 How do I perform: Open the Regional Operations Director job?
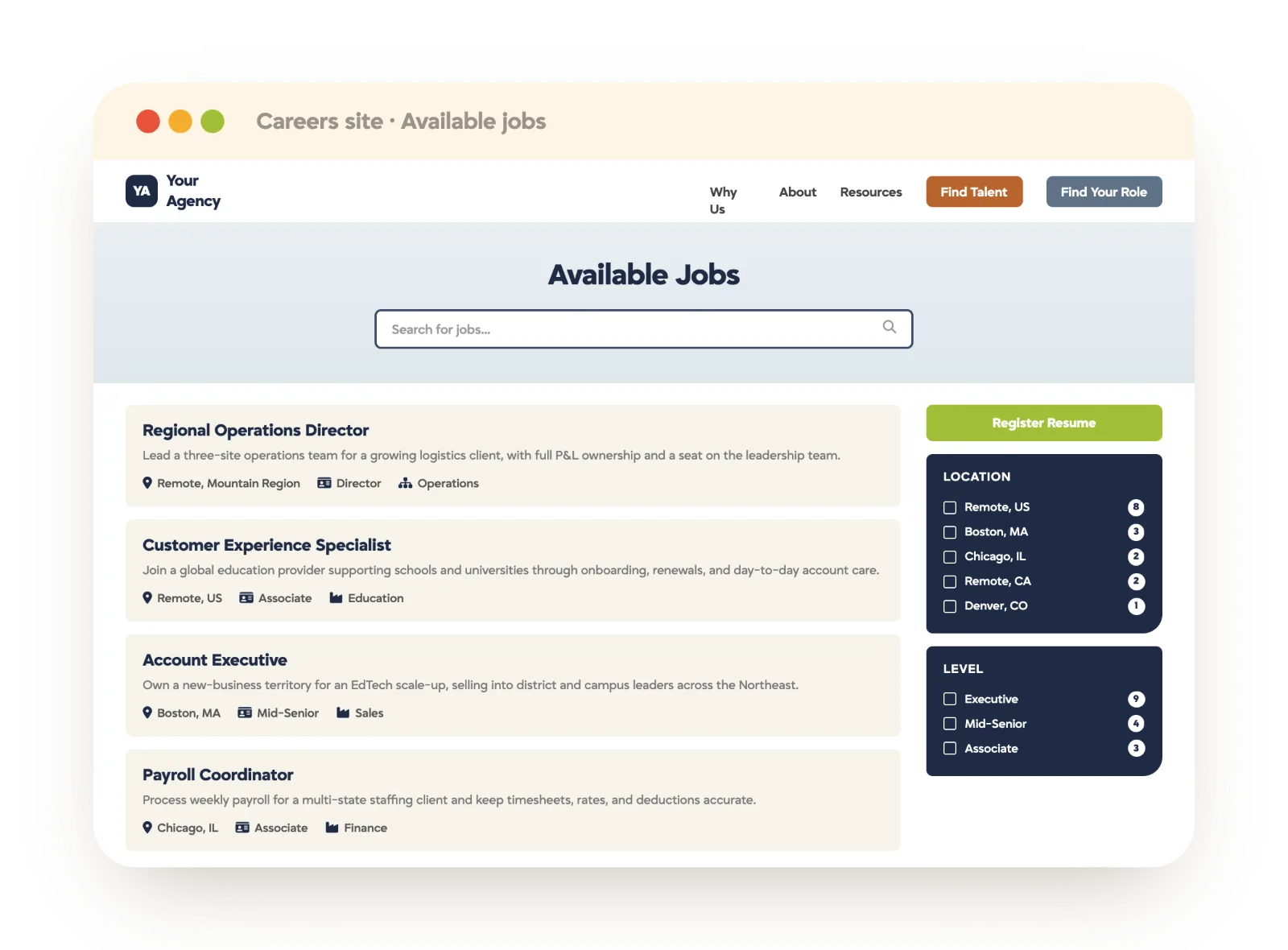pyautogui.click(x=255, y=430)
